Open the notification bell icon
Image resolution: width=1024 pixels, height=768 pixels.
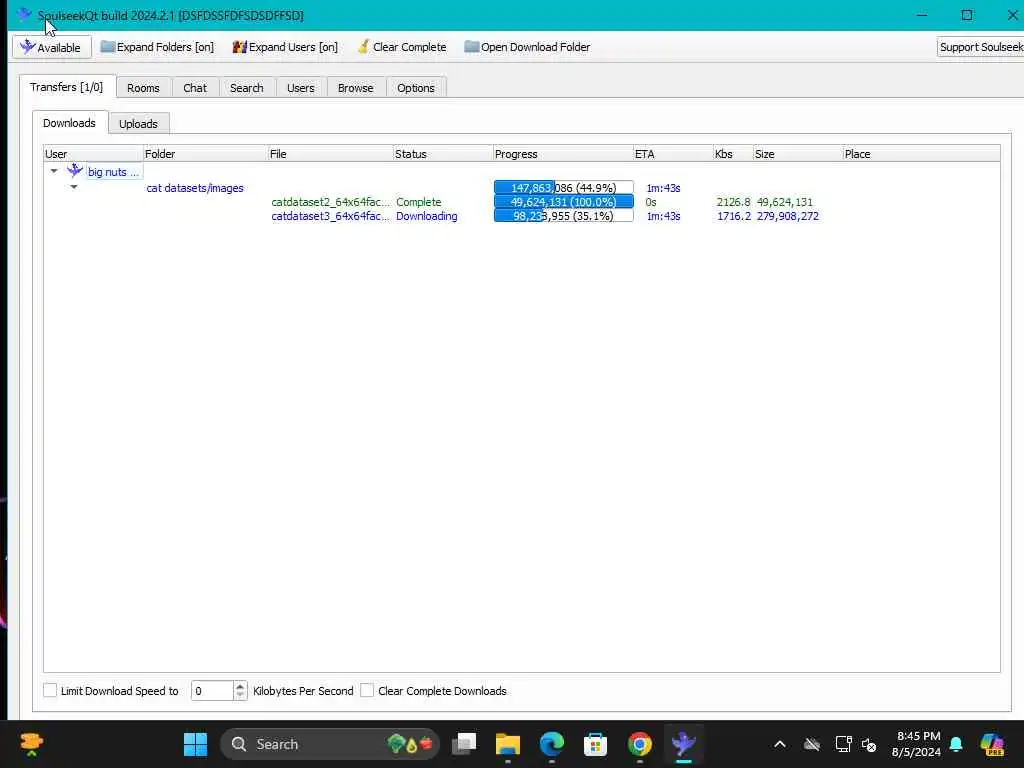click(x=956, y=744)
